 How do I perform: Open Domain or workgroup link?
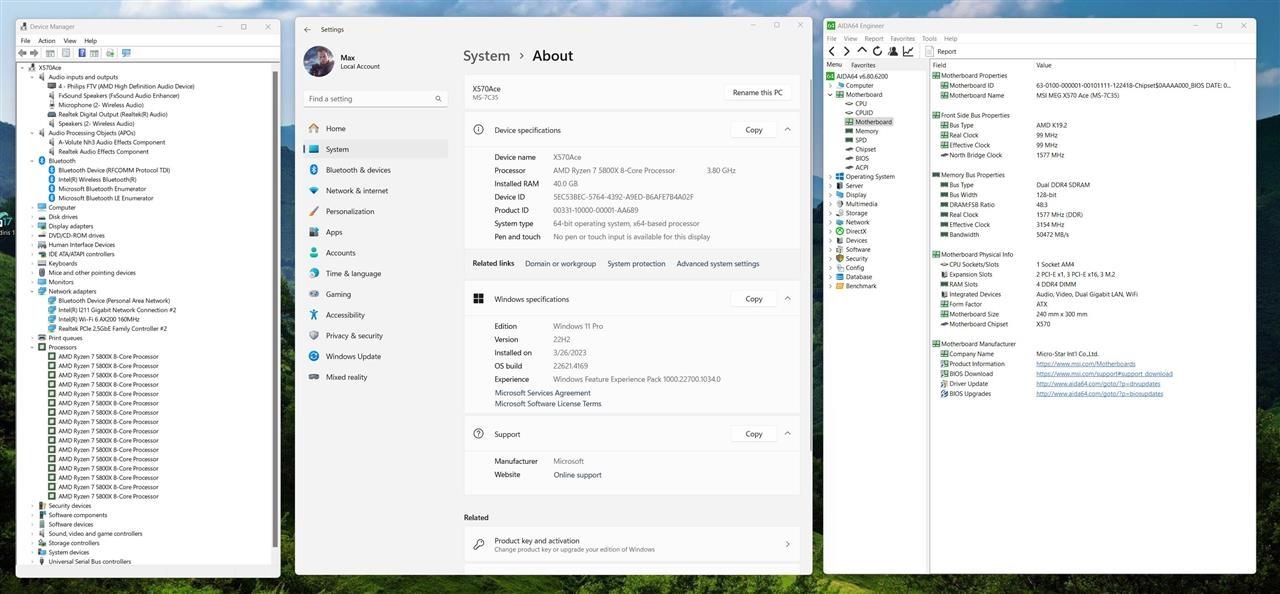[x=560, y=264]
